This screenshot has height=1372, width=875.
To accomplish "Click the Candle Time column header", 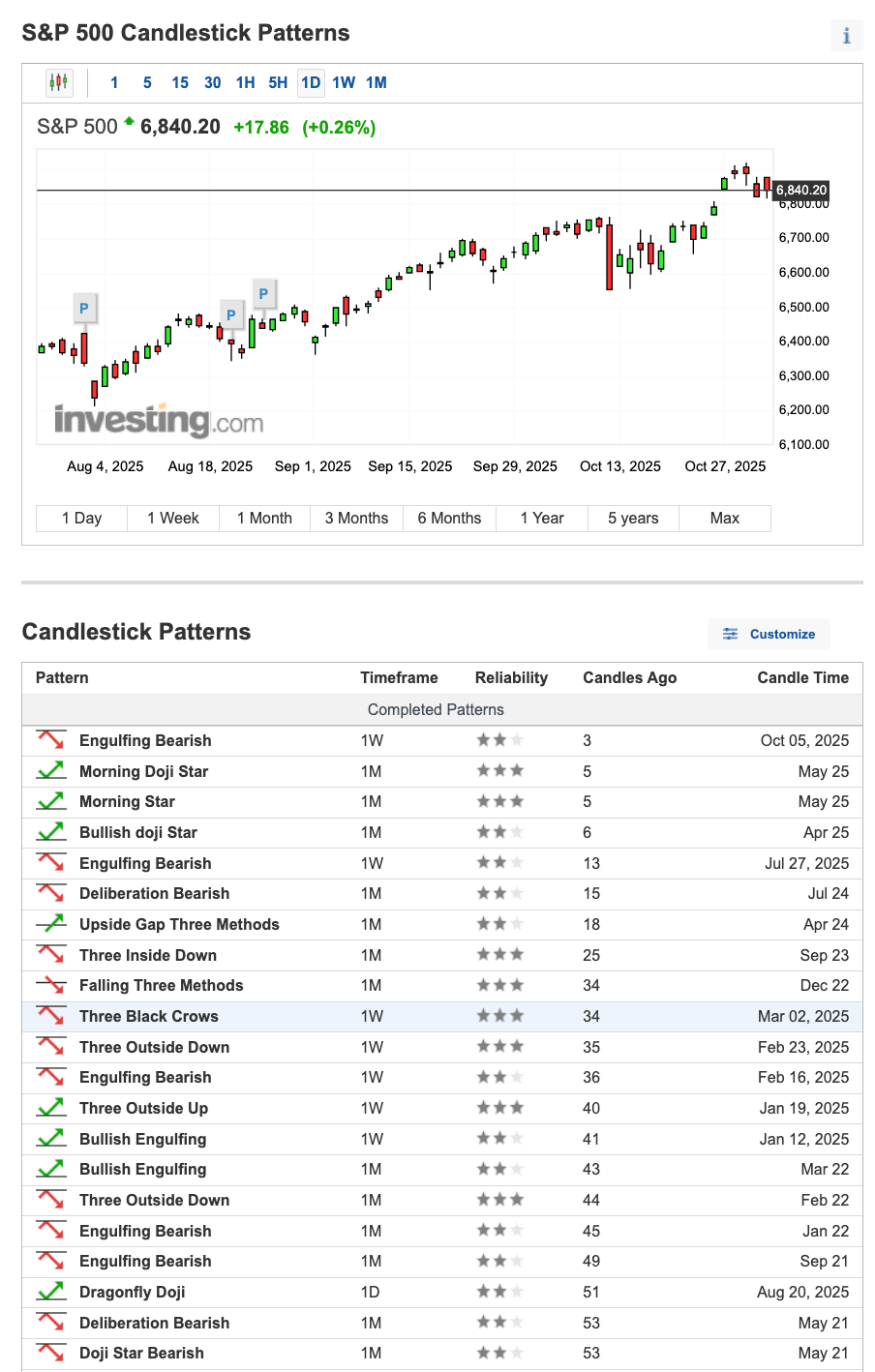I will coord(802,677).
